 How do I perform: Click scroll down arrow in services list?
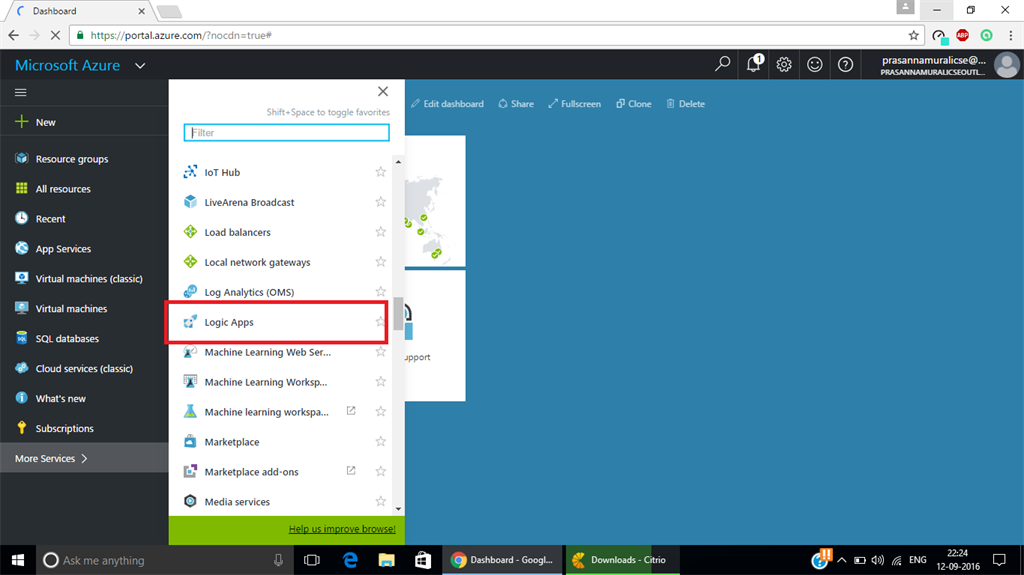pyautogui.click(x=398, y=509)
